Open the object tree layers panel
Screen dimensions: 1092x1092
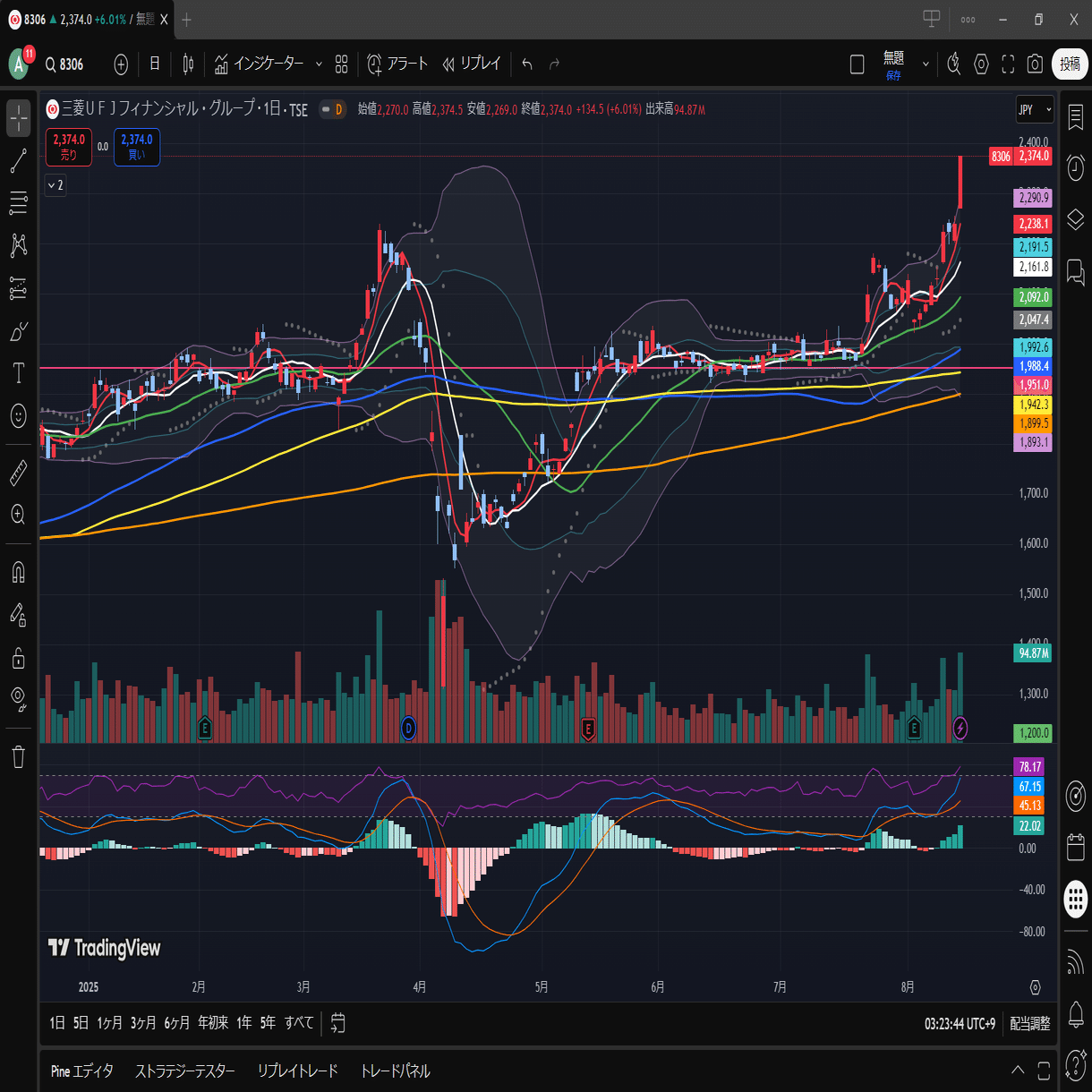click(x=1076, y=219)
